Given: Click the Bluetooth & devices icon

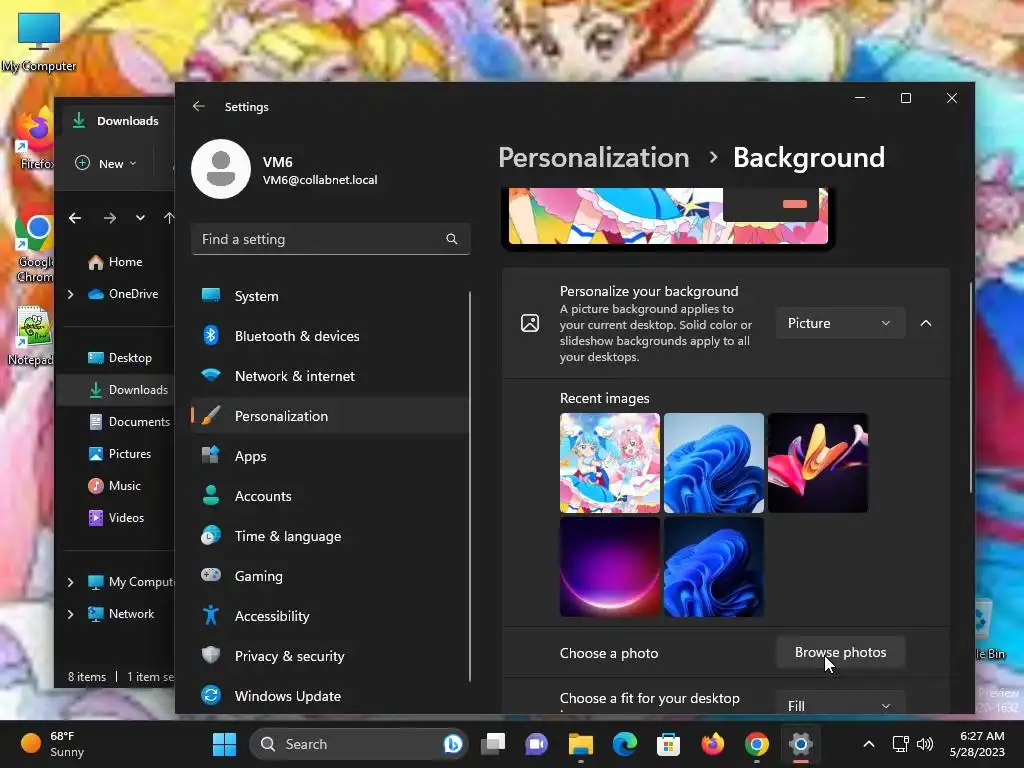Looking at the screenshot, I should (x=211, y=336).
